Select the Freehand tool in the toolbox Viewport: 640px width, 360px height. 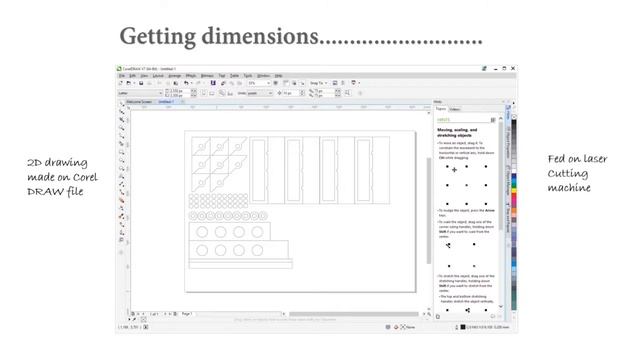tap(122, 136)
